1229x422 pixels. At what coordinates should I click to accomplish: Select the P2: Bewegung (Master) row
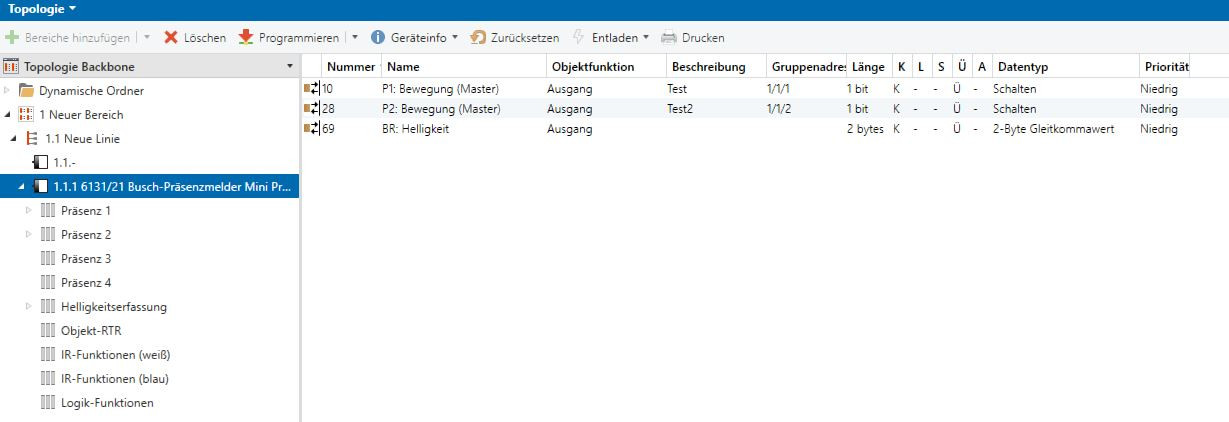(441, 109)
